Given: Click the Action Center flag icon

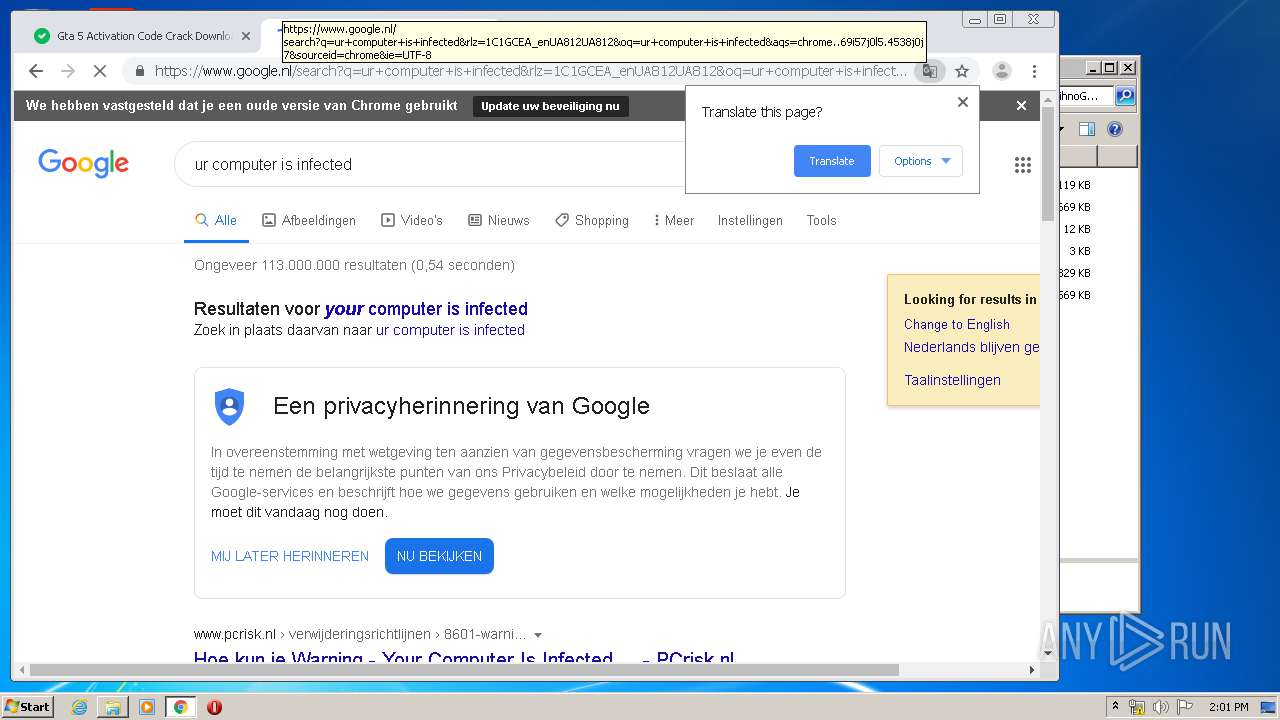Looking at the screenshot, I should pyautogui.click(x=1184, y=707).
